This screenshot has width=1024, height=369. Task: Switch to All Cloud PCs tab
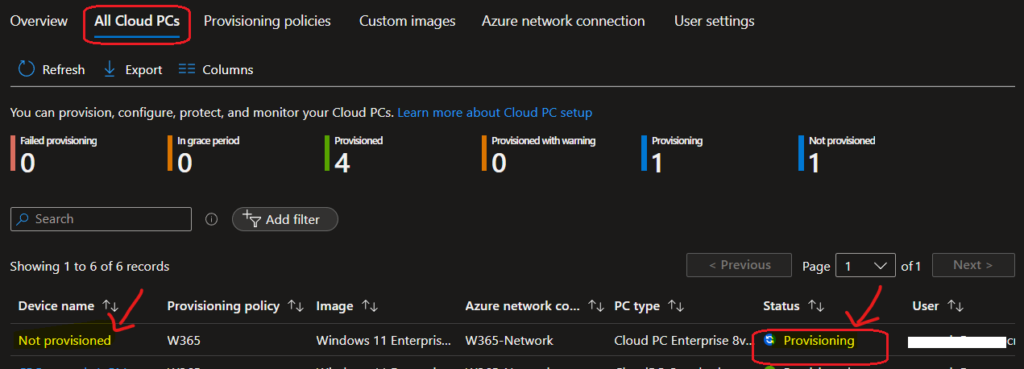[136, 21]
